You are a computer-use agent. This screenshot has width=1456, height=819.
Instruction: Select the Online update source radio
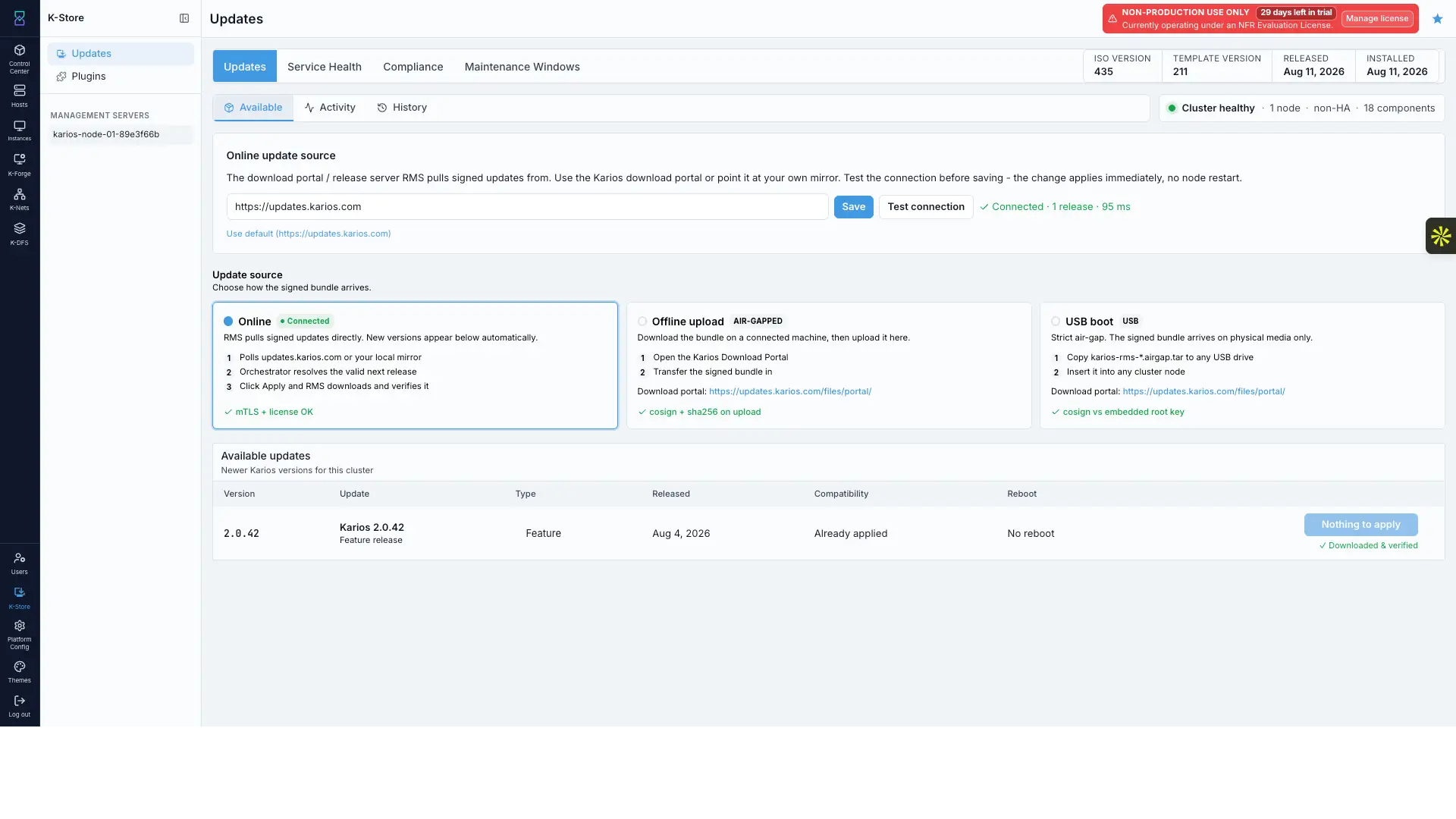(x=228, y=322)
